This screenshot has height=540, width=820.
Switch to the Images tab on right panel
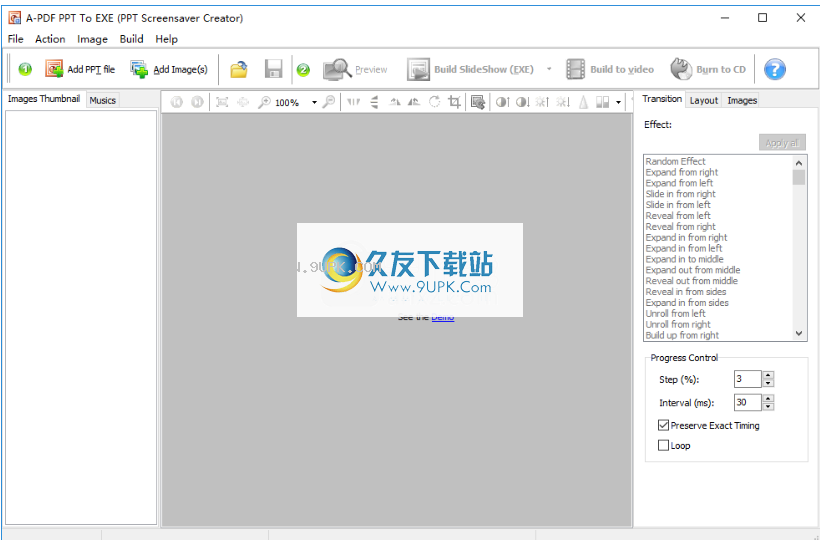click(x=742, y=100)
